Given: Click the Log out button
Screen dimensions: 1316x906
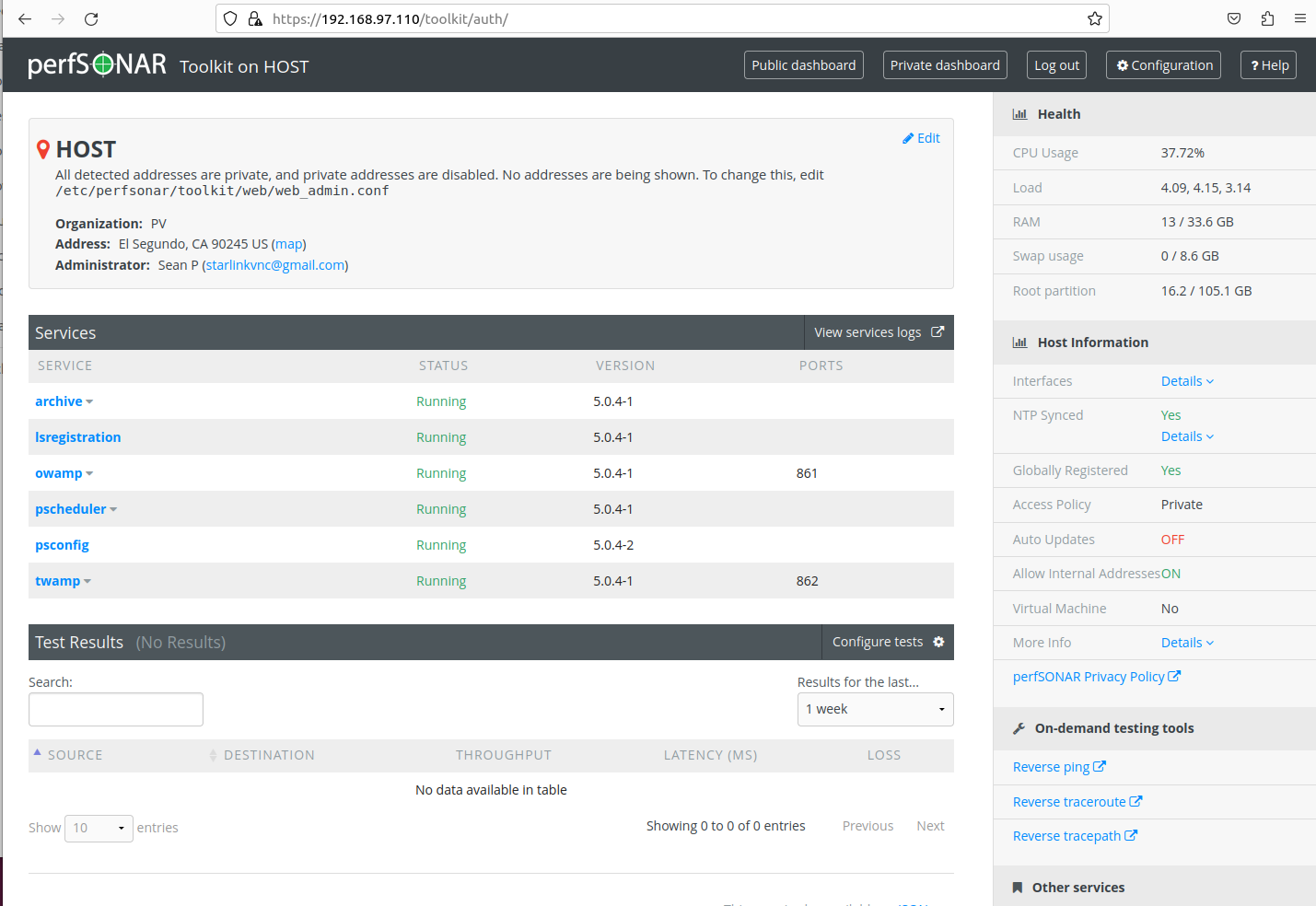Looking at the screenshot, I should [x=1056, y=65].
